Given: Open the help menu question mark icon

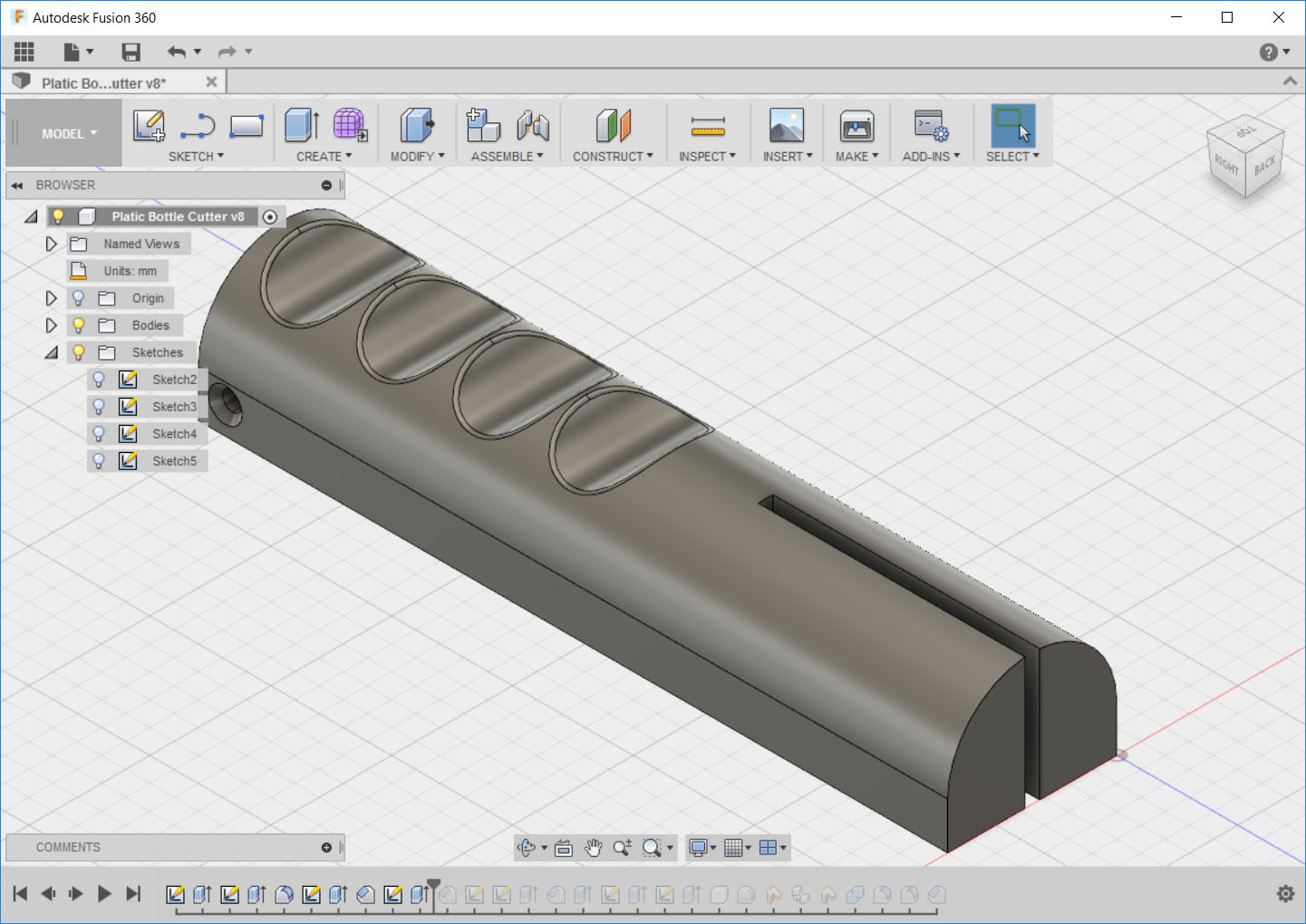Looking at the screenshot, I should point(1268,52).
